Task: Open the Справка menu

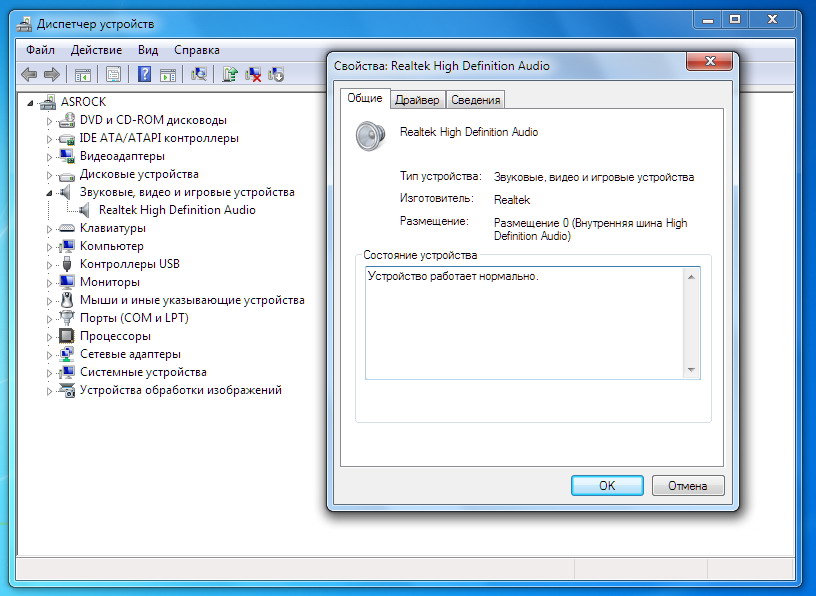Action: pyautogui.click(x=197, y=50)
